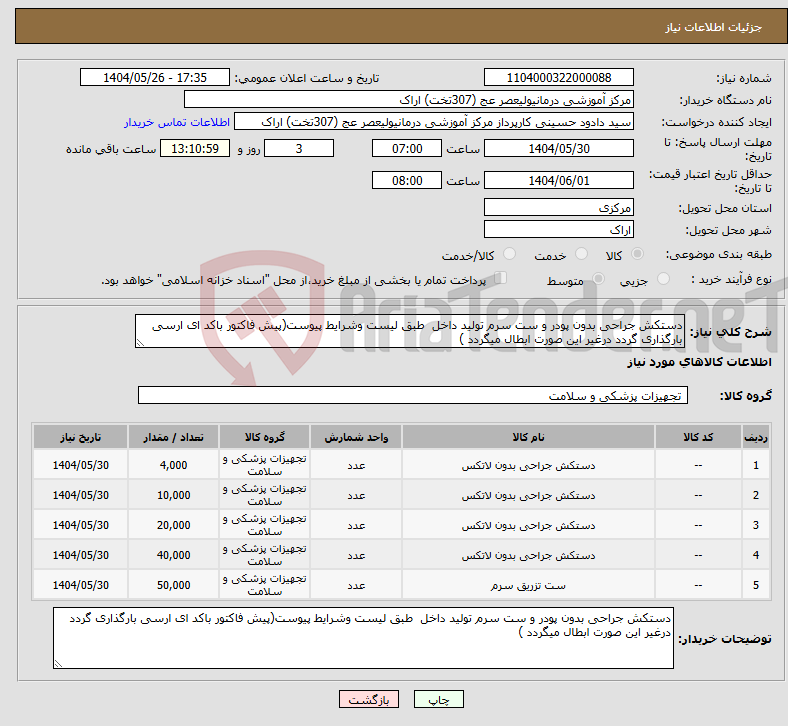This screenshot has height=726, width=788.
Task: Click the تعداد / مقدار column header
Action: [x=173, y=437]
